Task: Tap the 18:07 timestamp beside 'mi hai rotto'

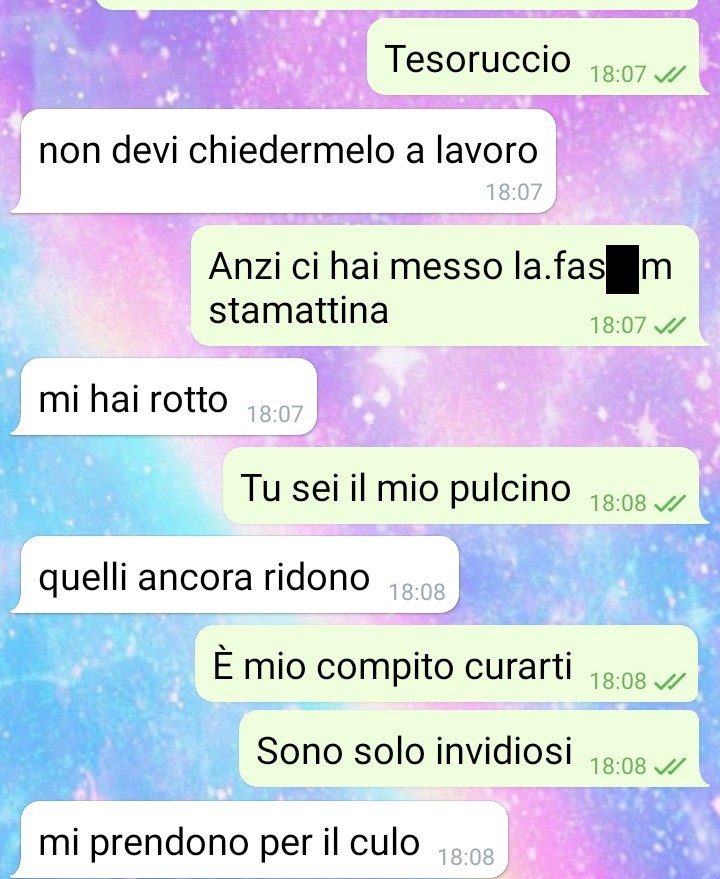Action: coord(275,414)
